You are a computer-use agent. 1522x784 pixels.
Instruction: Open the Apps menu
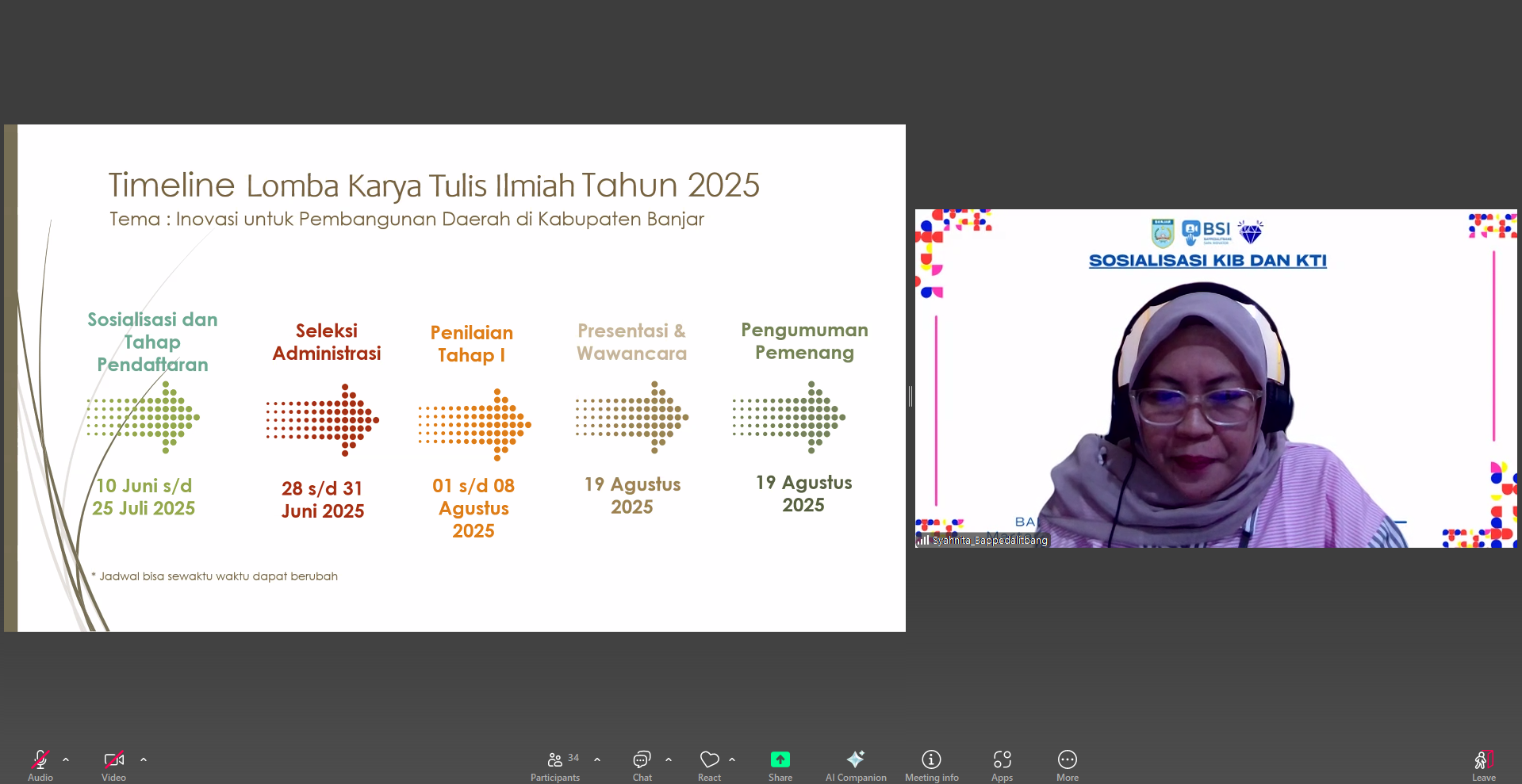point(1002,764)
